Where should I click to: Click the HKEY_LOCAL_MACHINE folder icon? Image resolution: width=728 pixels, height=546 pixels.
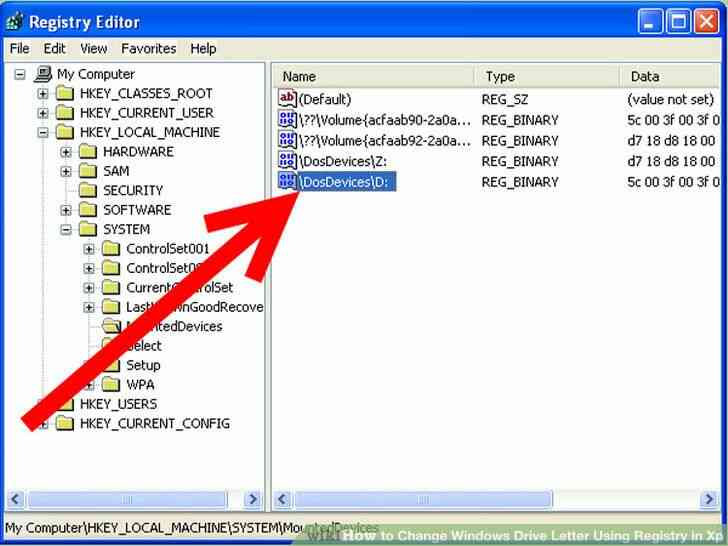65,132
